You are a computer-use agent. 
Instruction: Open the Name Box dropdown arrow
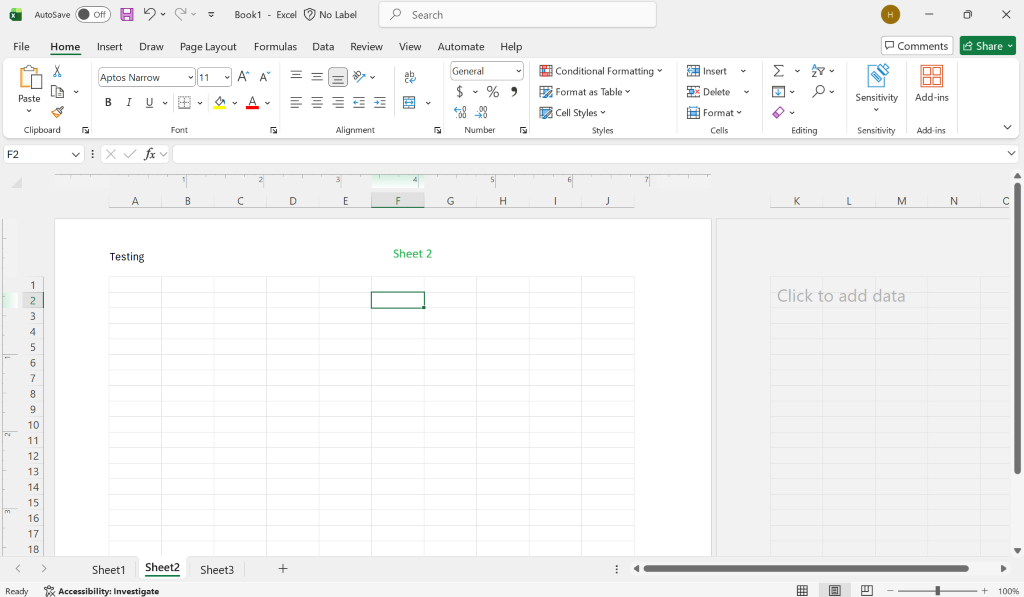pyautogui.click(x=76, y=154)
